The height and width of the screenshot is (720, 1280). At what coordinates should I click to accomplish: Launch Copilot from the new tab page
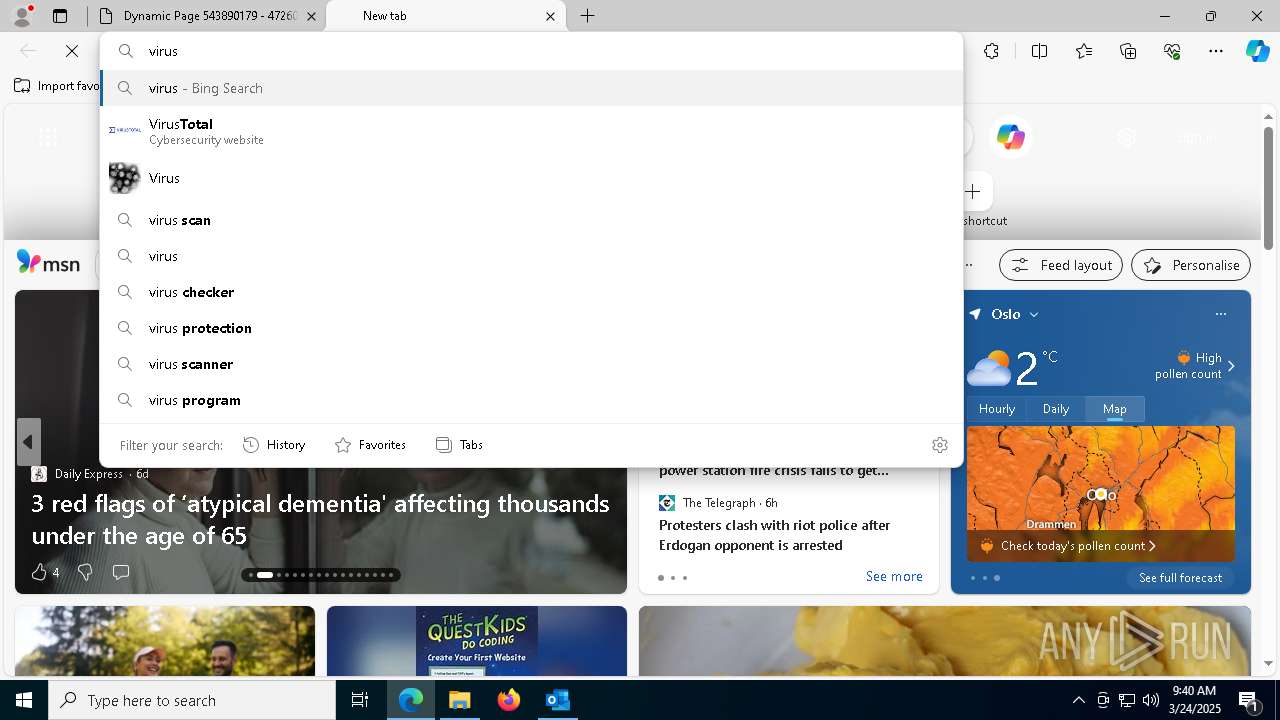click(1010, 137)
